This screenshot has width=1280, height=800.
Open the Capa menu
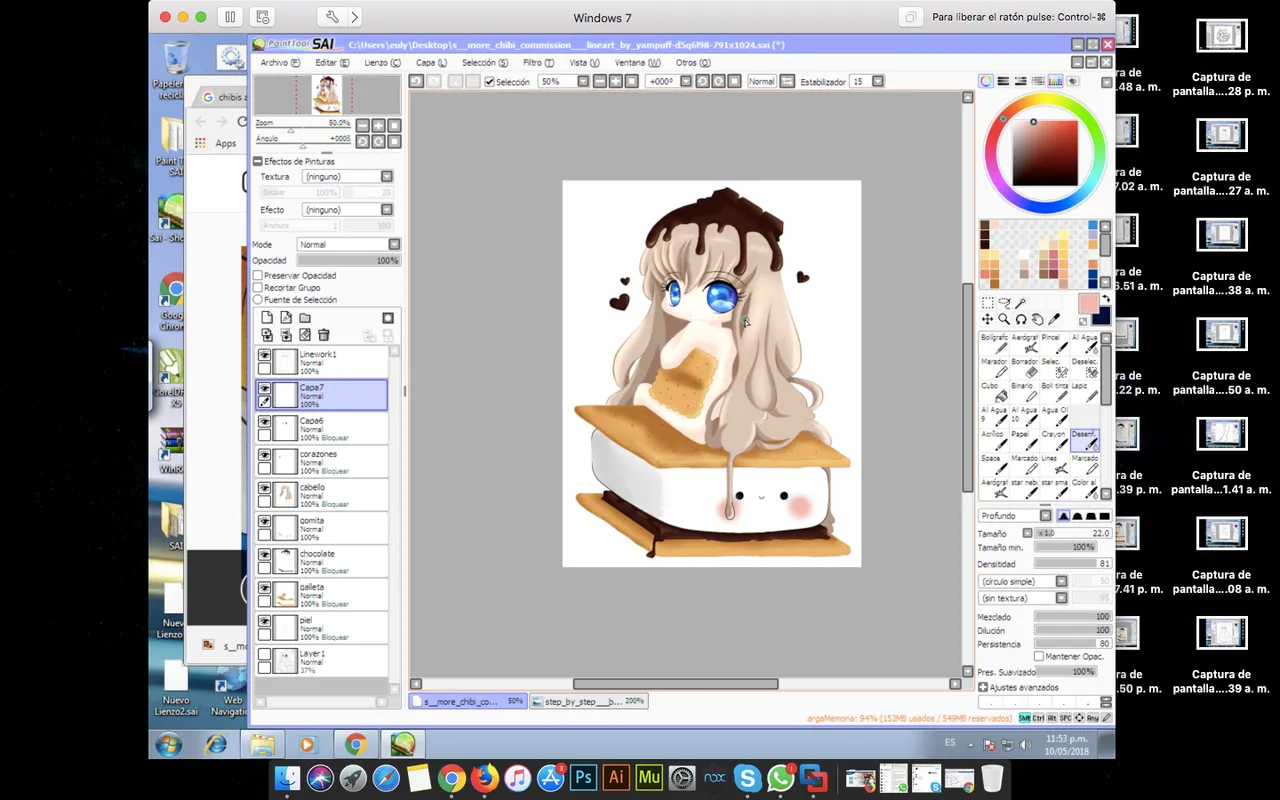(x=431, y=62)
